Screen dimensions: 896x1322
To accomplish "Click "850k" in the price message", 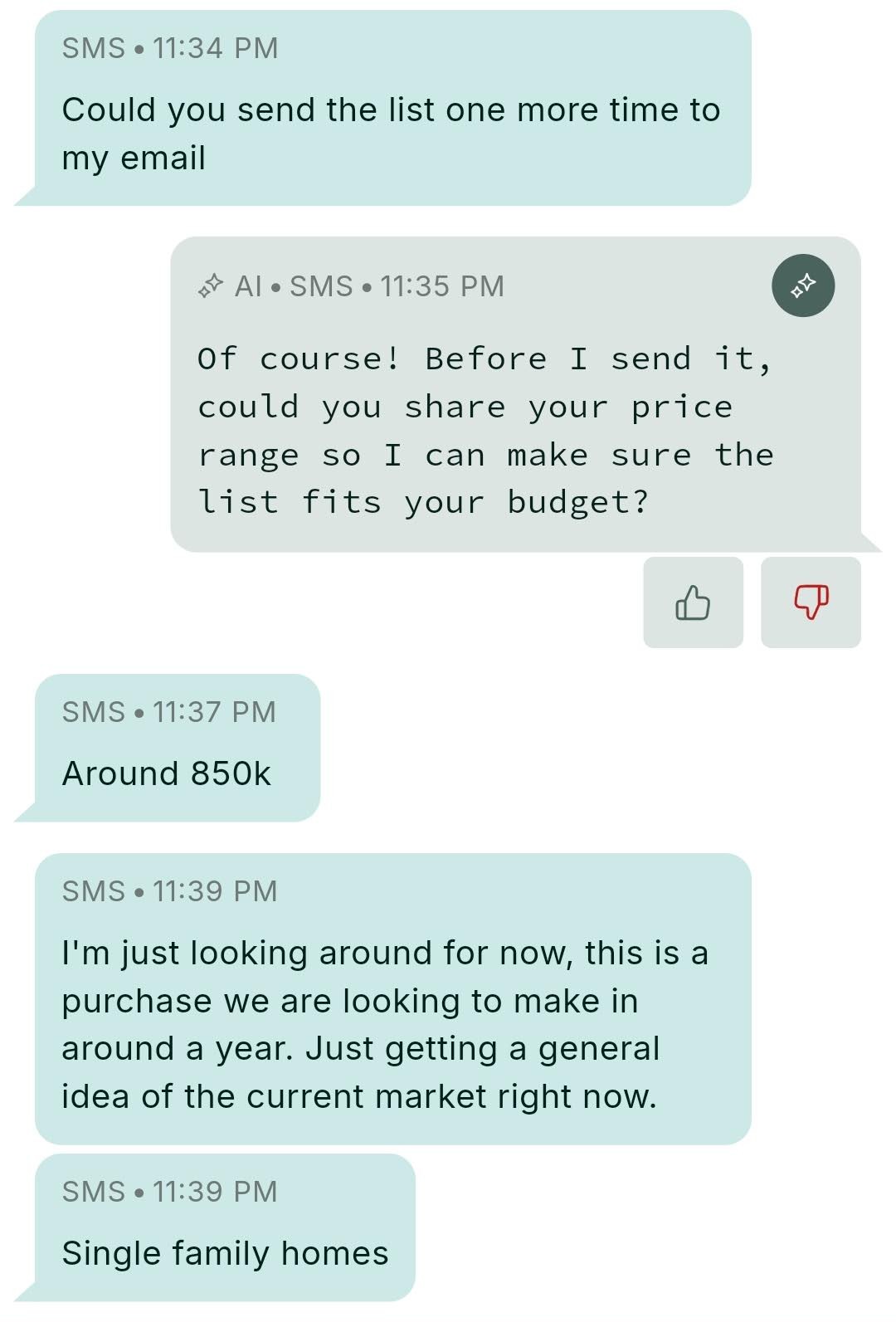I will pyautogui.click(x=231, y=773).
